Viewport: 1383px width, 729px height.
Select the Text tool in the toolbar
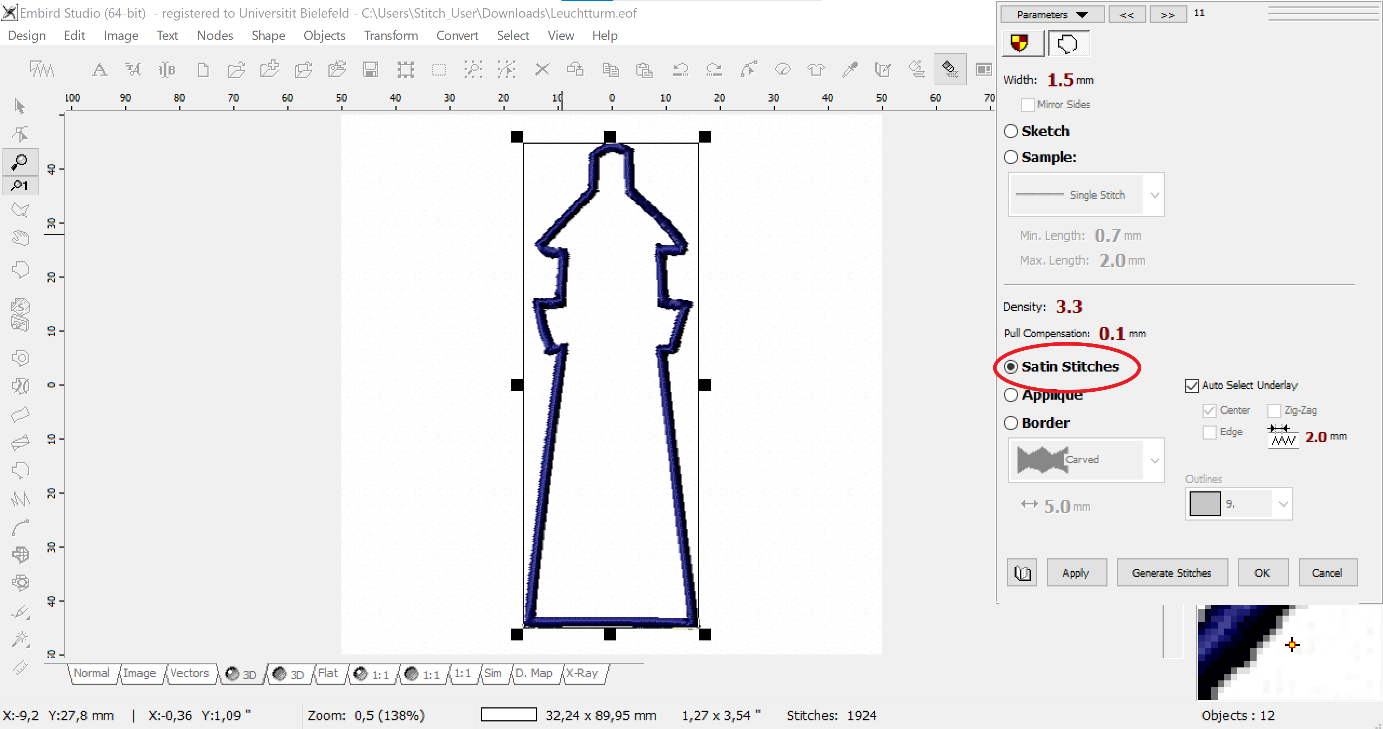click(100, 69)
